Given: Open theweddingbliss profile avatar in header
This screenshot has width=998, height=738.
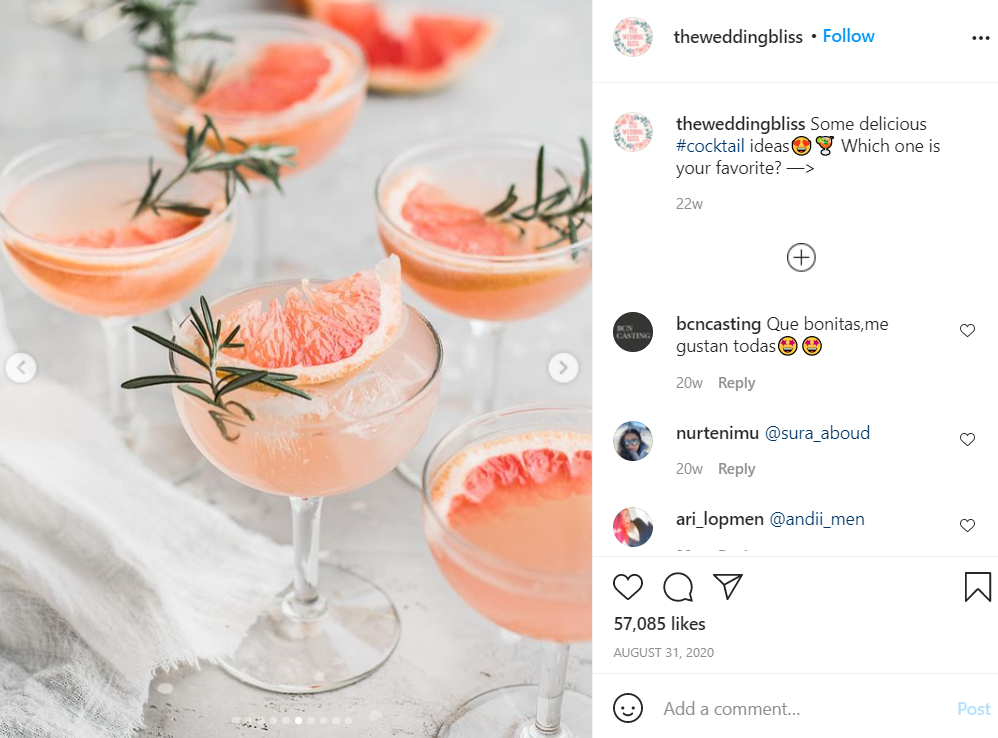Looking at the screenshot, I should tap(633, 37).
